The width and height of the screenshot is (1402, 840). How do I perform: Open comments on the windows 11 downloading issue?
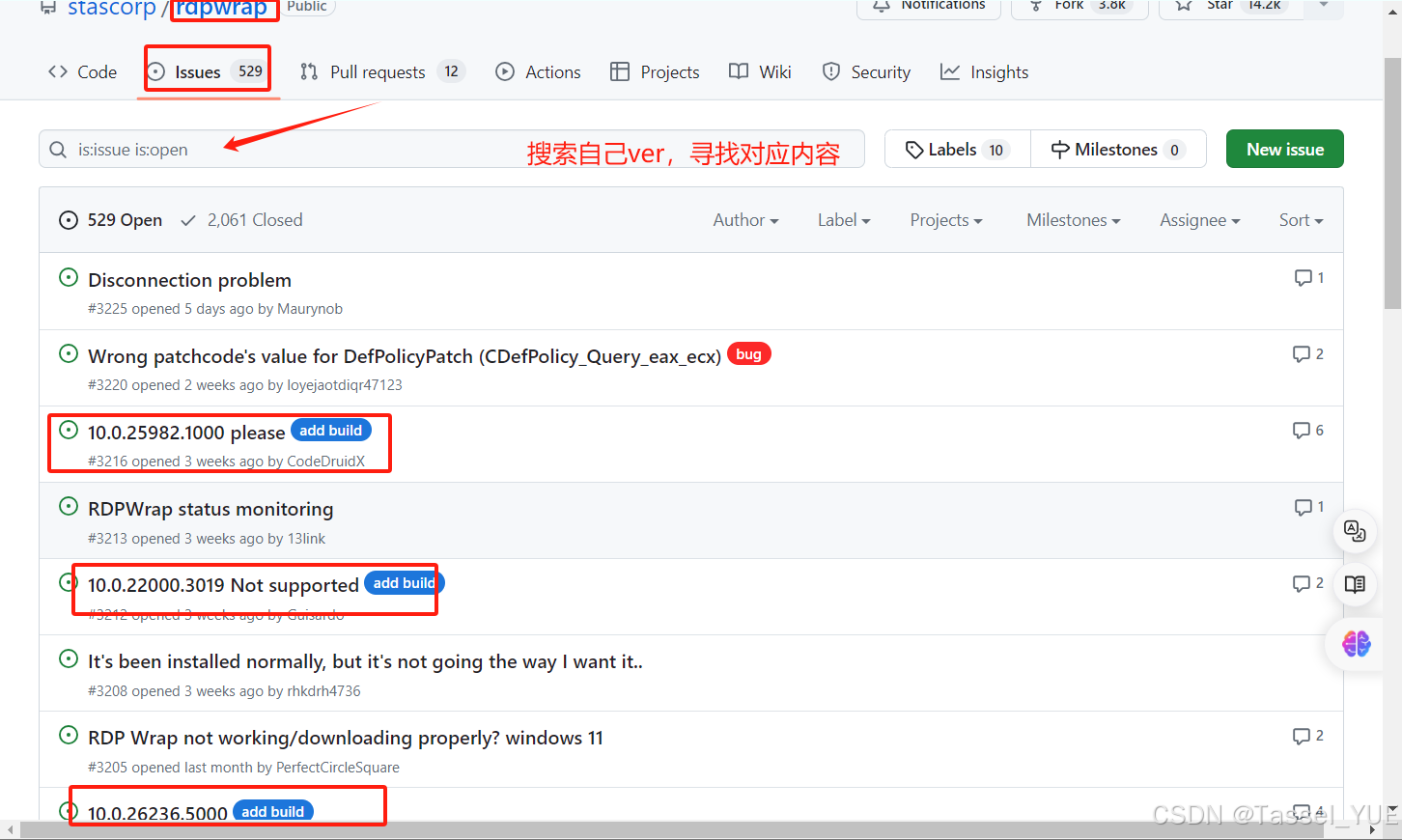point(1308,736)
